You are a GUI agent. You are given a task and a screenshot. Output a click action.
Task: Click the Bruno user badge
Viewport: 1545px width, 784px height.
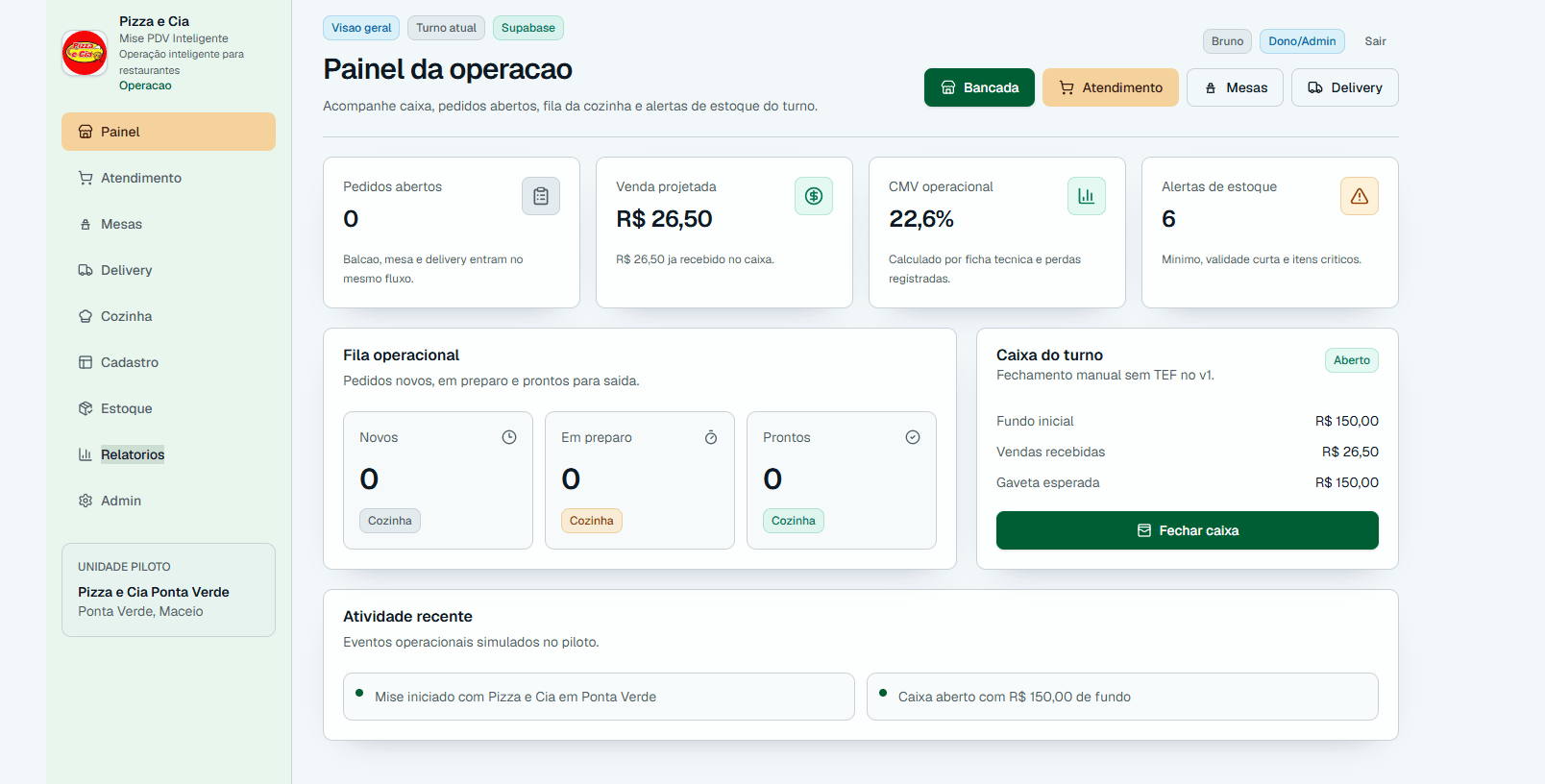tap(1227, 41)
